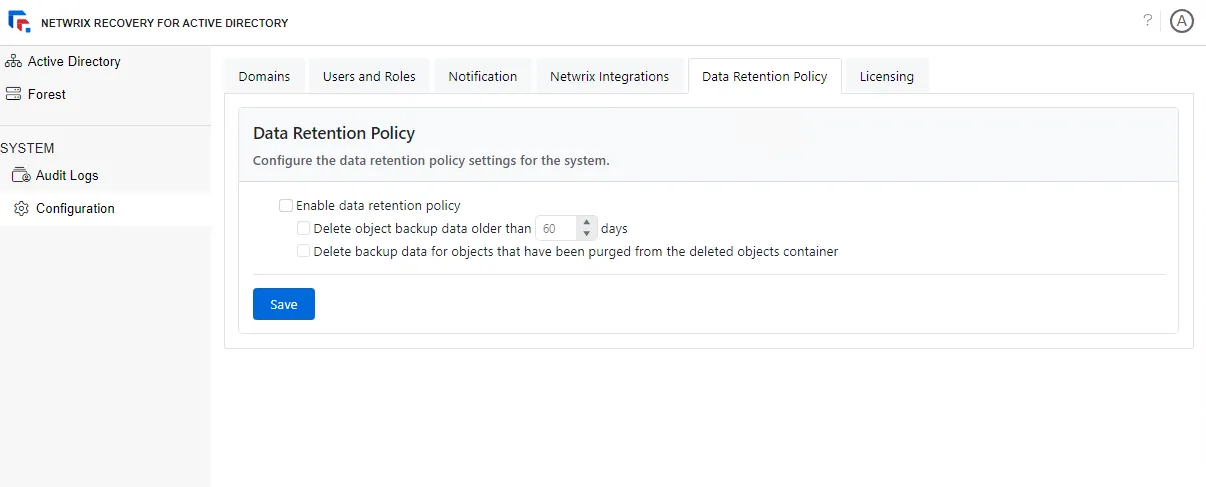This screenshot has height=487, width=1206.
Task: Click the Configuration gear icon
Action: click(21, 208)
